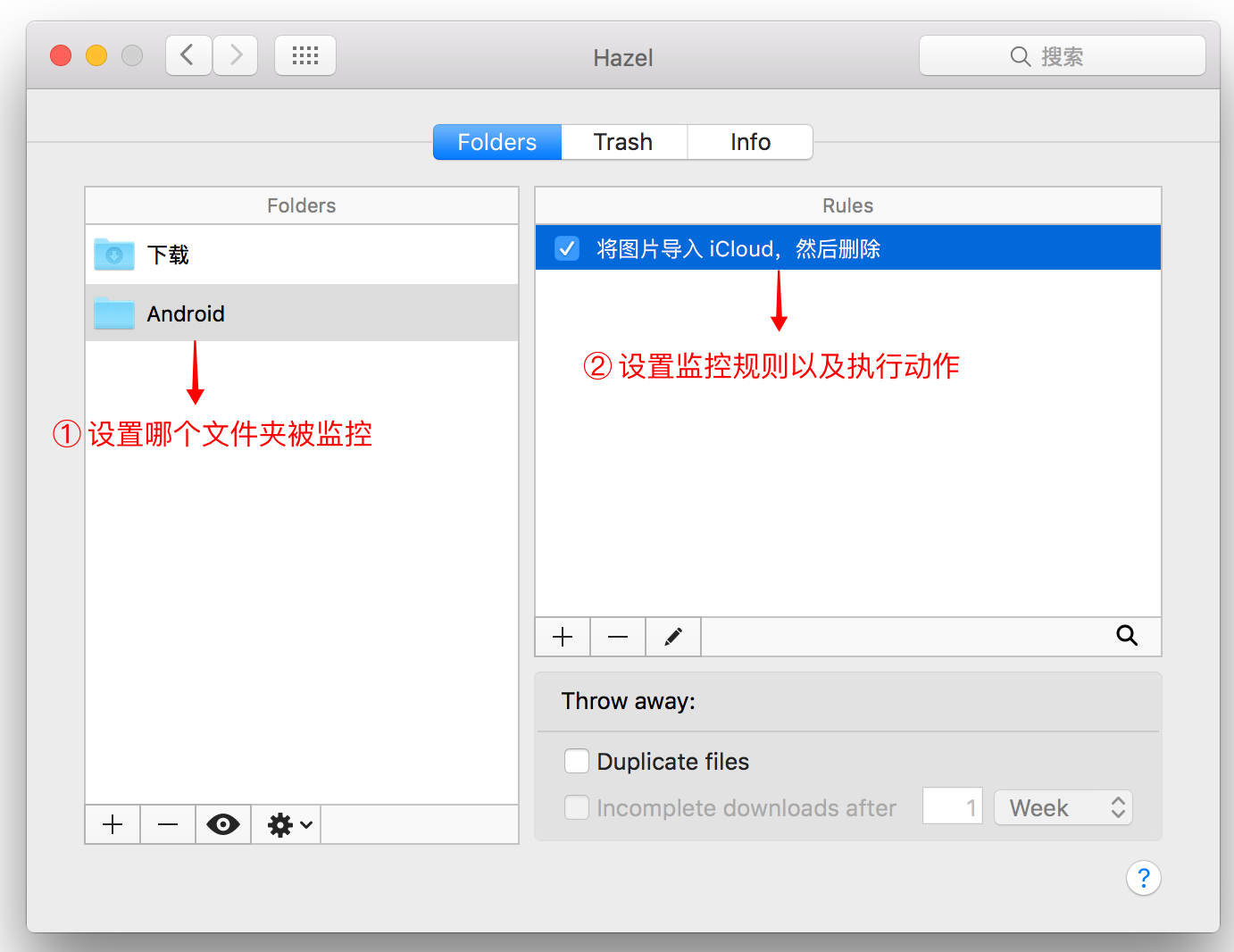Viewport: 1234px width, 952px height.
Task: Click the magnifier search icon under Rules
Action: tap(1127, 636)
